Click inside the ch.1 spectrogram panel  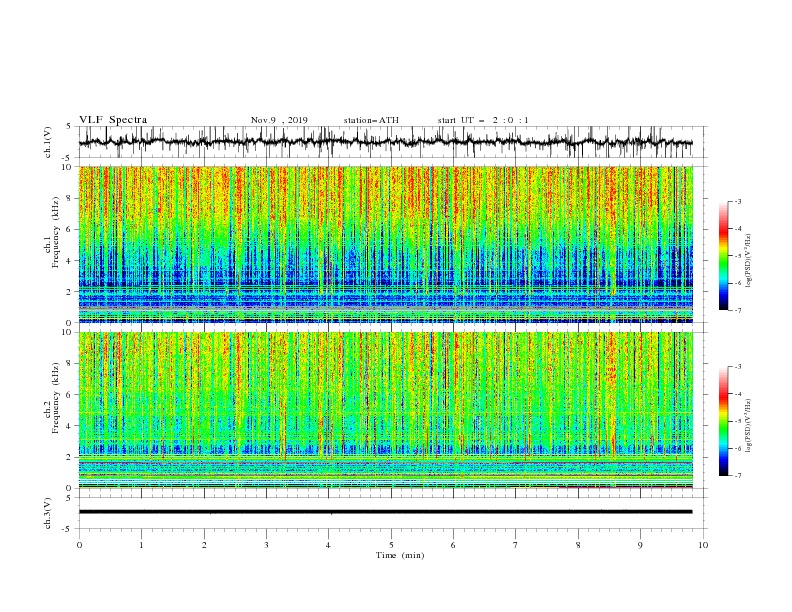pos(385,244)
